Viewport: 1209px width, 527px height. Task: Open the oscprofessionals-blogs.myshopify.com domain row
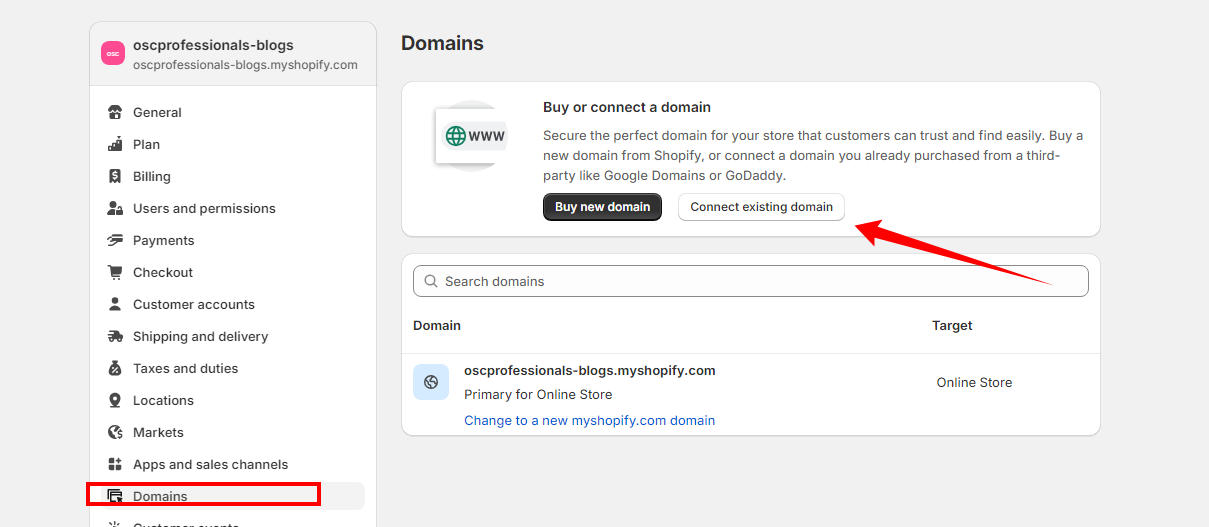[x=589, y=370]
